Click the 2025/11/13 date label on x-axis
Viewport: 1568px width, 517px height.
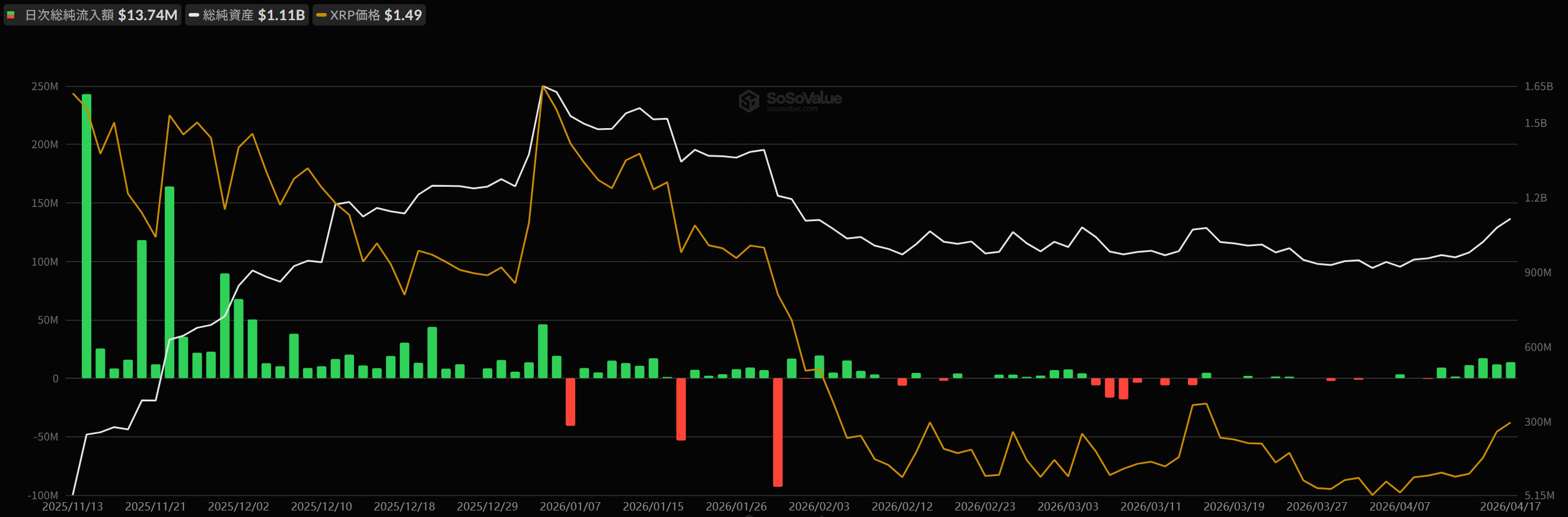point(72,506)
